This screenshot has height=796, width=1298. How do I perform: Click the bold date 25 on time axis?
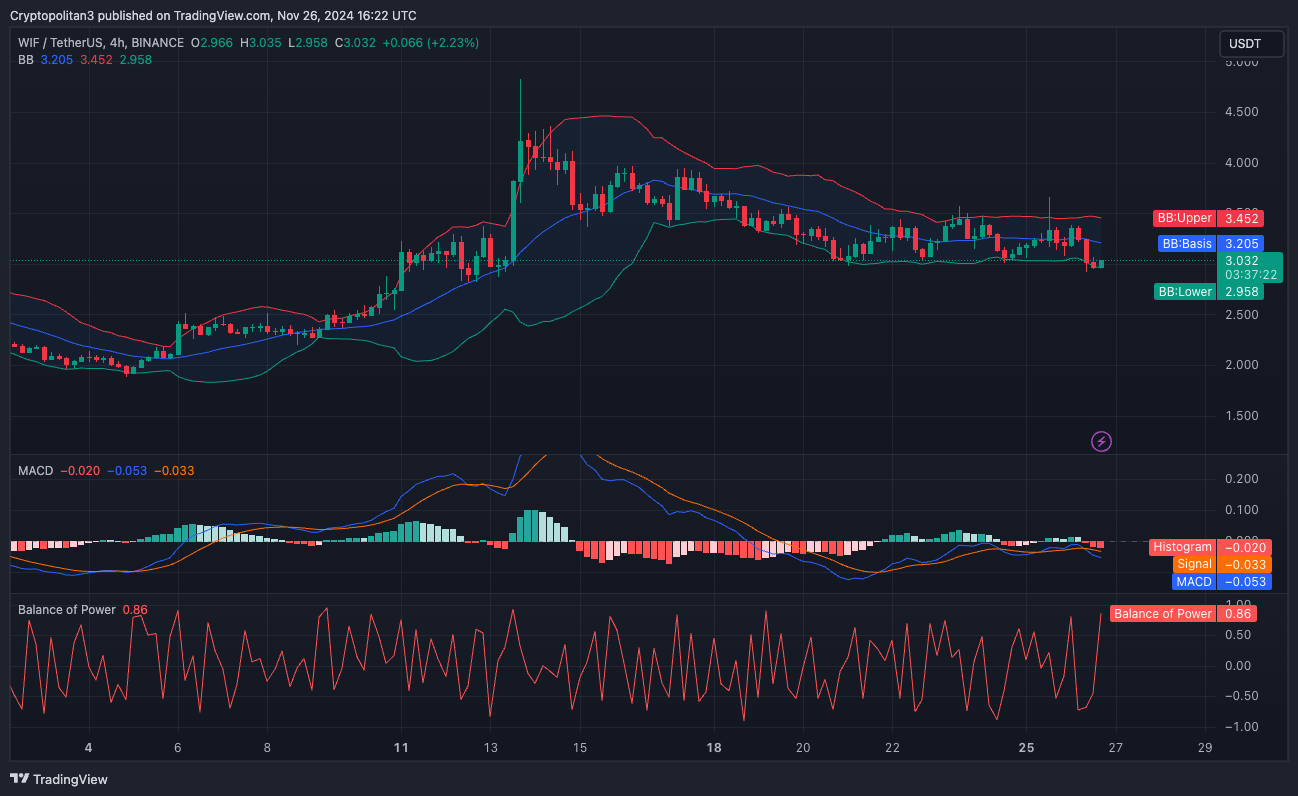(x=1027, y=747)
